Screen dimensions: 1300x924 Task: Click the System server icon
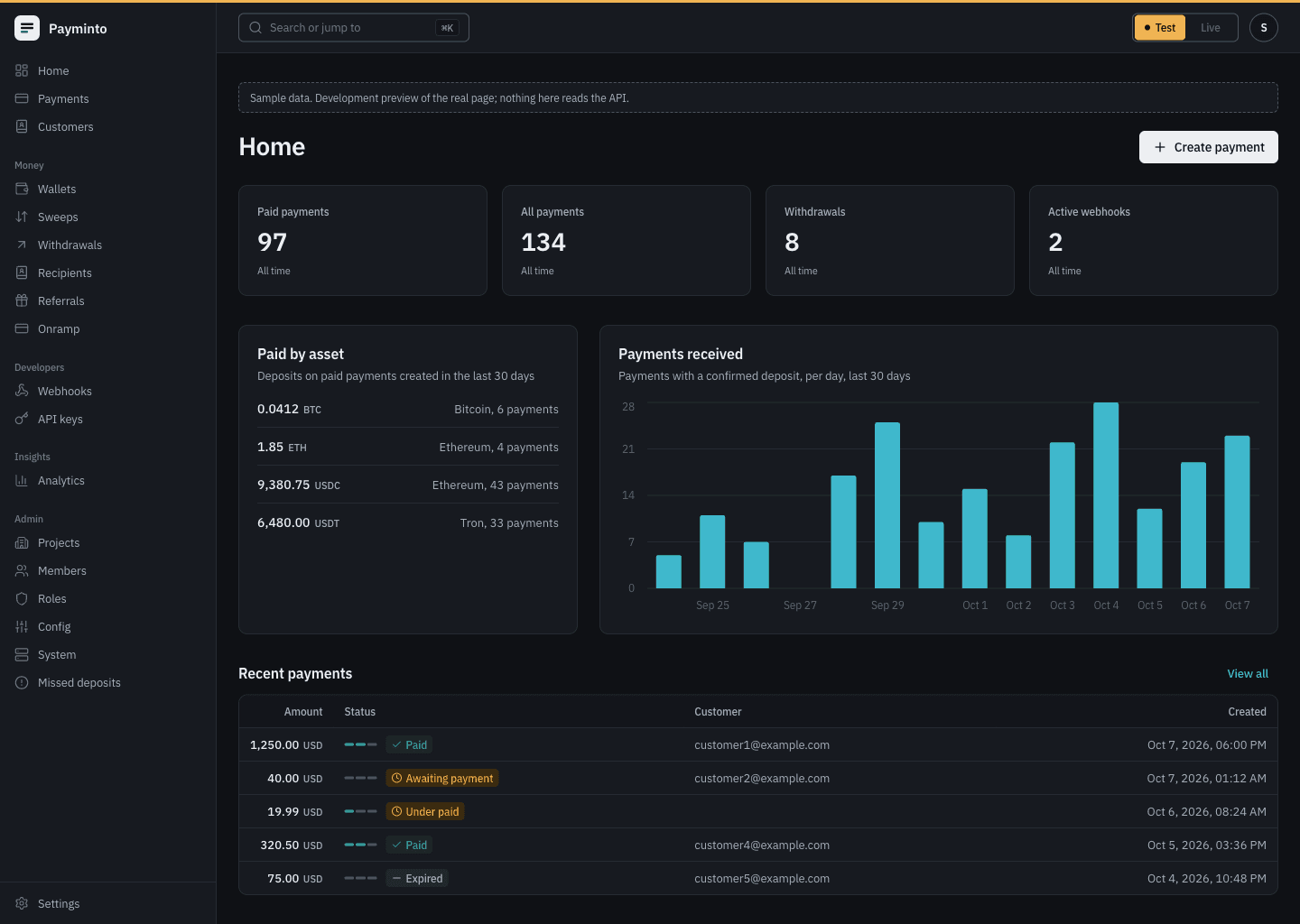[22, 654]
